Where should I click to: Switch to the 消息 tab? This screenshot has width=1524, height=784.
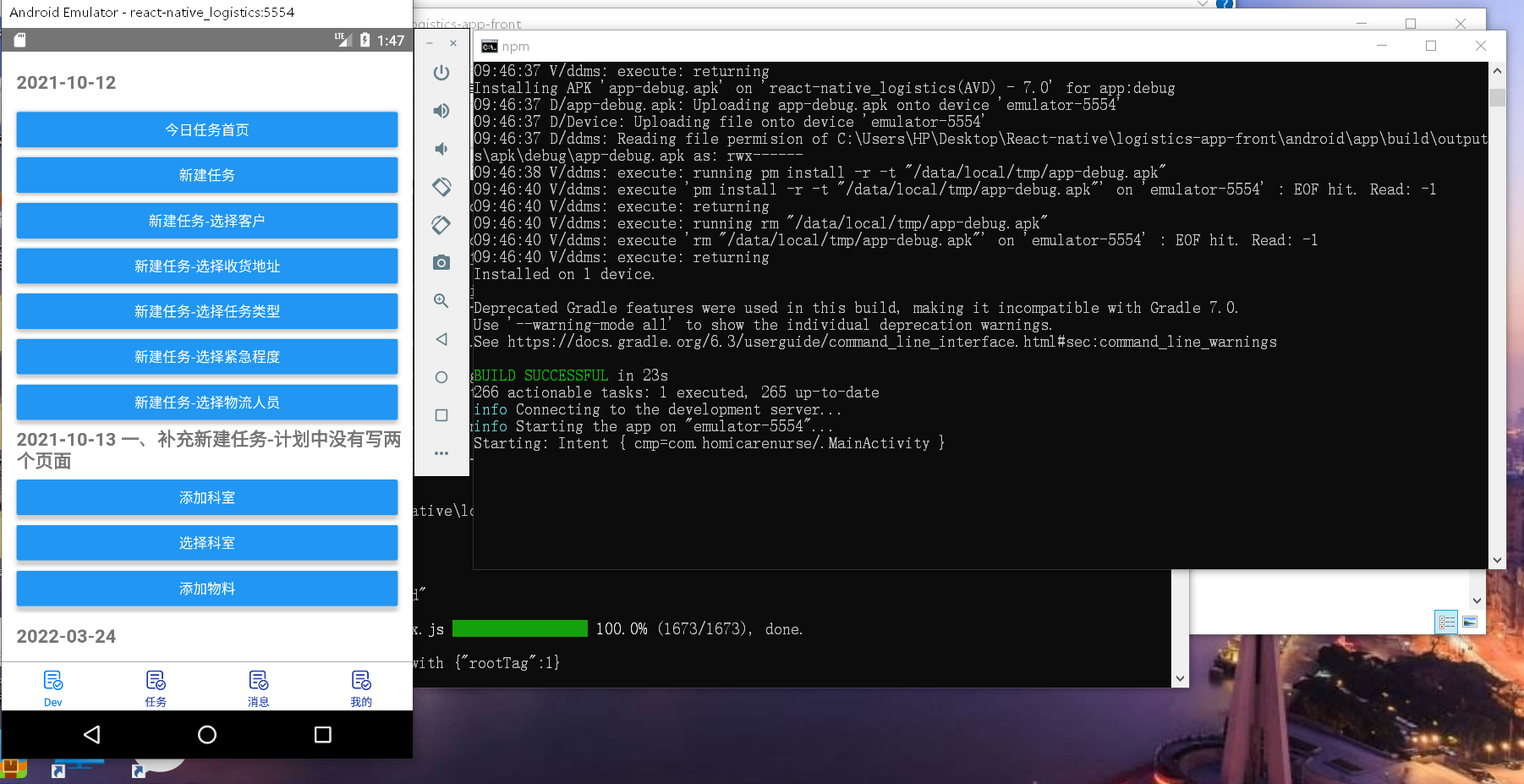coord(258,687)
